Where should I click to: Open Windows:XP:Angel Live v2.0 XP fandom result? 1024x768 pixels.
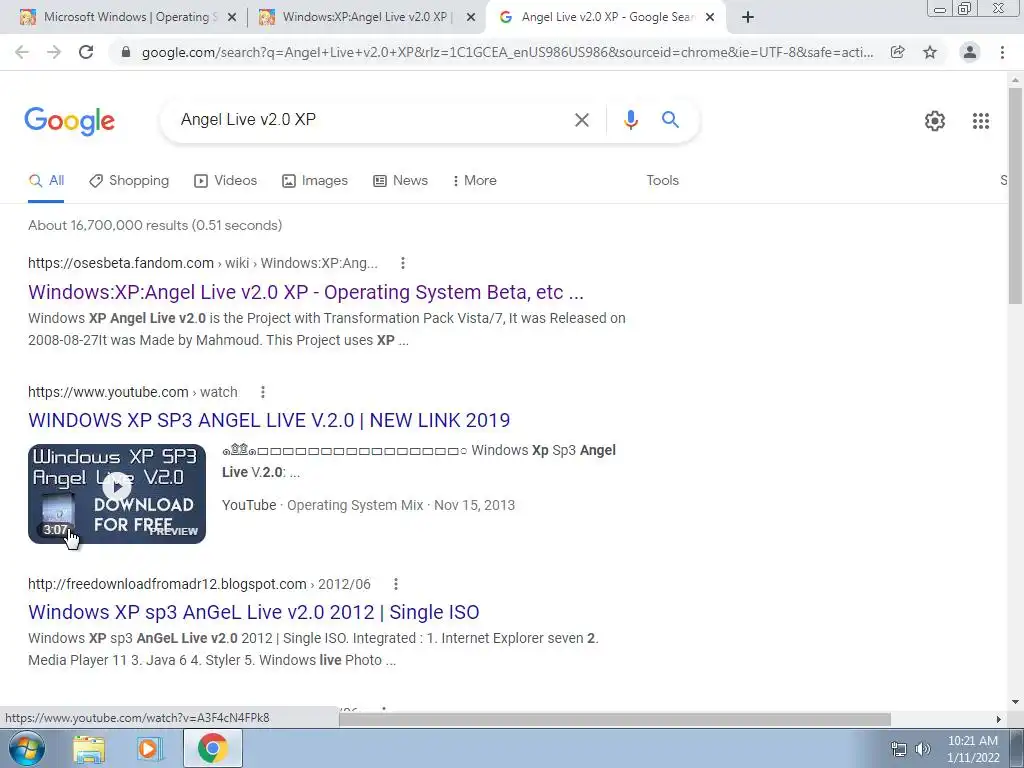coord(306,292)
